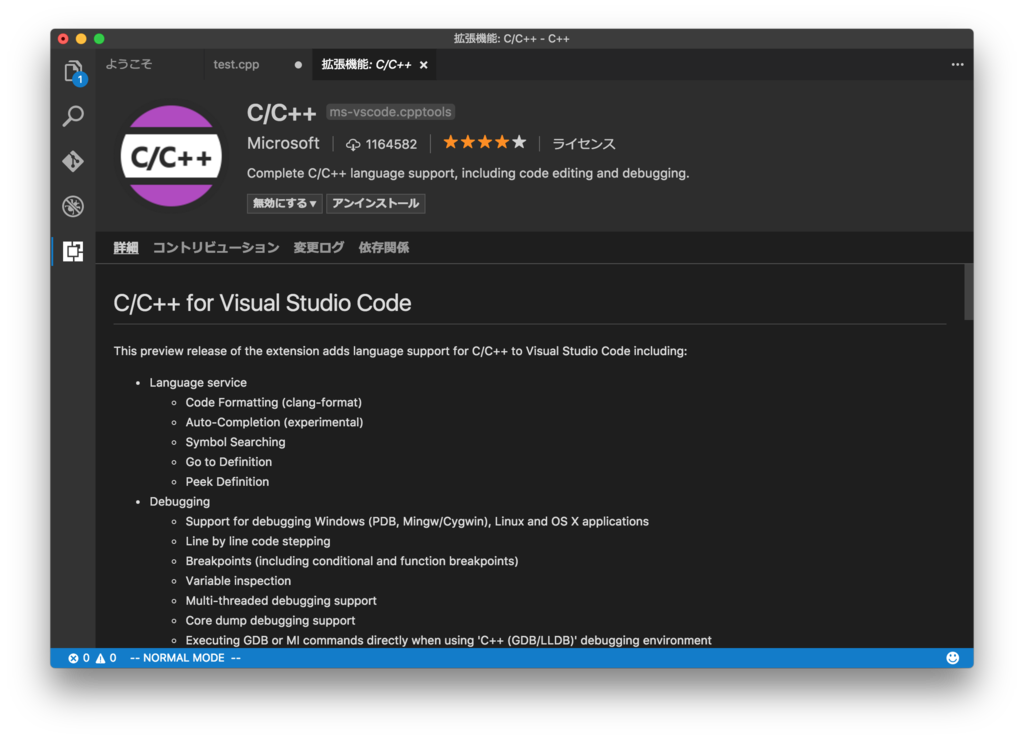1024x740 pixels.
Task: Click the 'This preview release' intro paragraph
Action: tap(400, 351)
